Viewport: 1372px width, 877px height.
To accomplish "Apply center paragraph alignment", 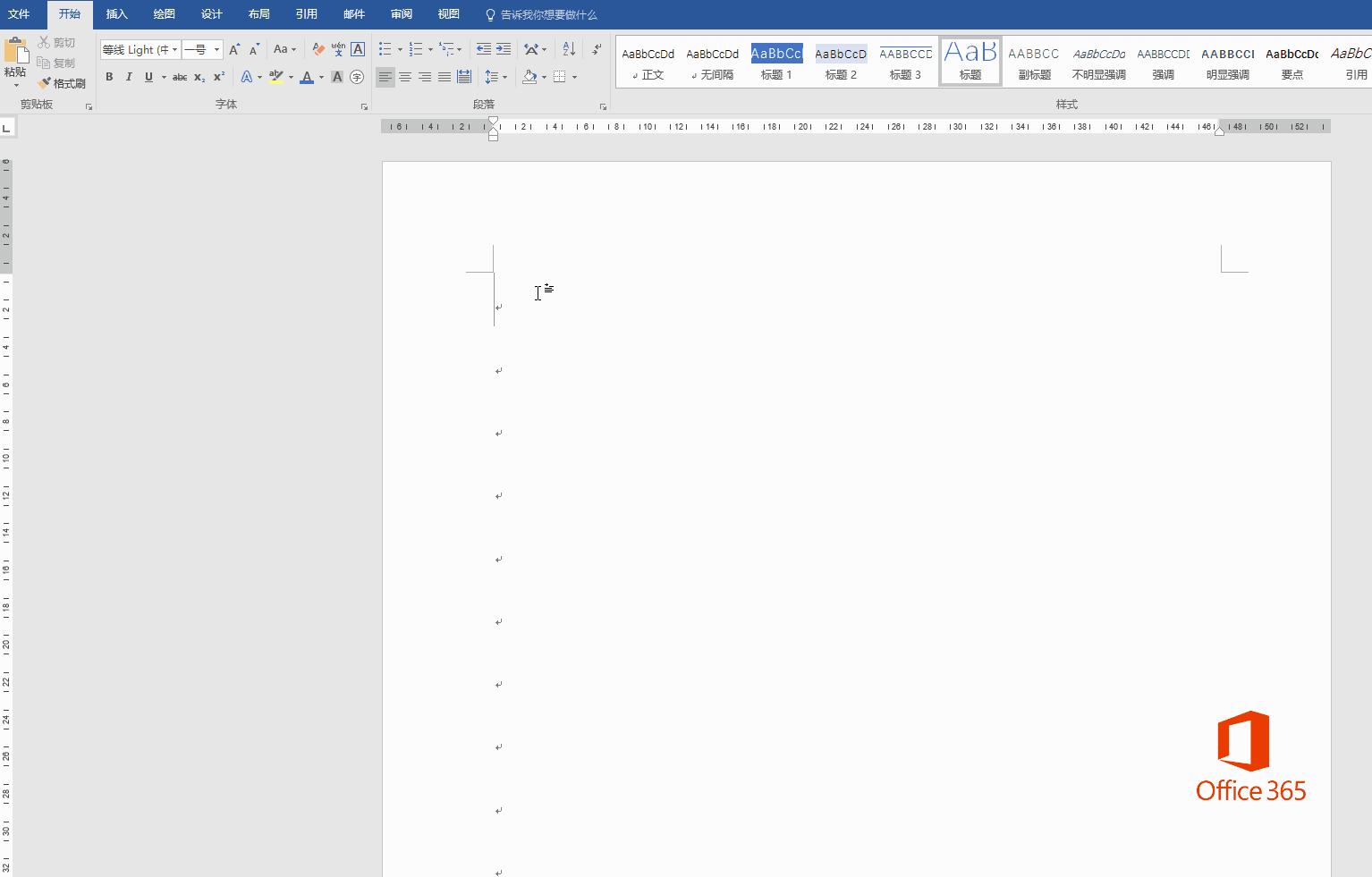I will 405,77.
